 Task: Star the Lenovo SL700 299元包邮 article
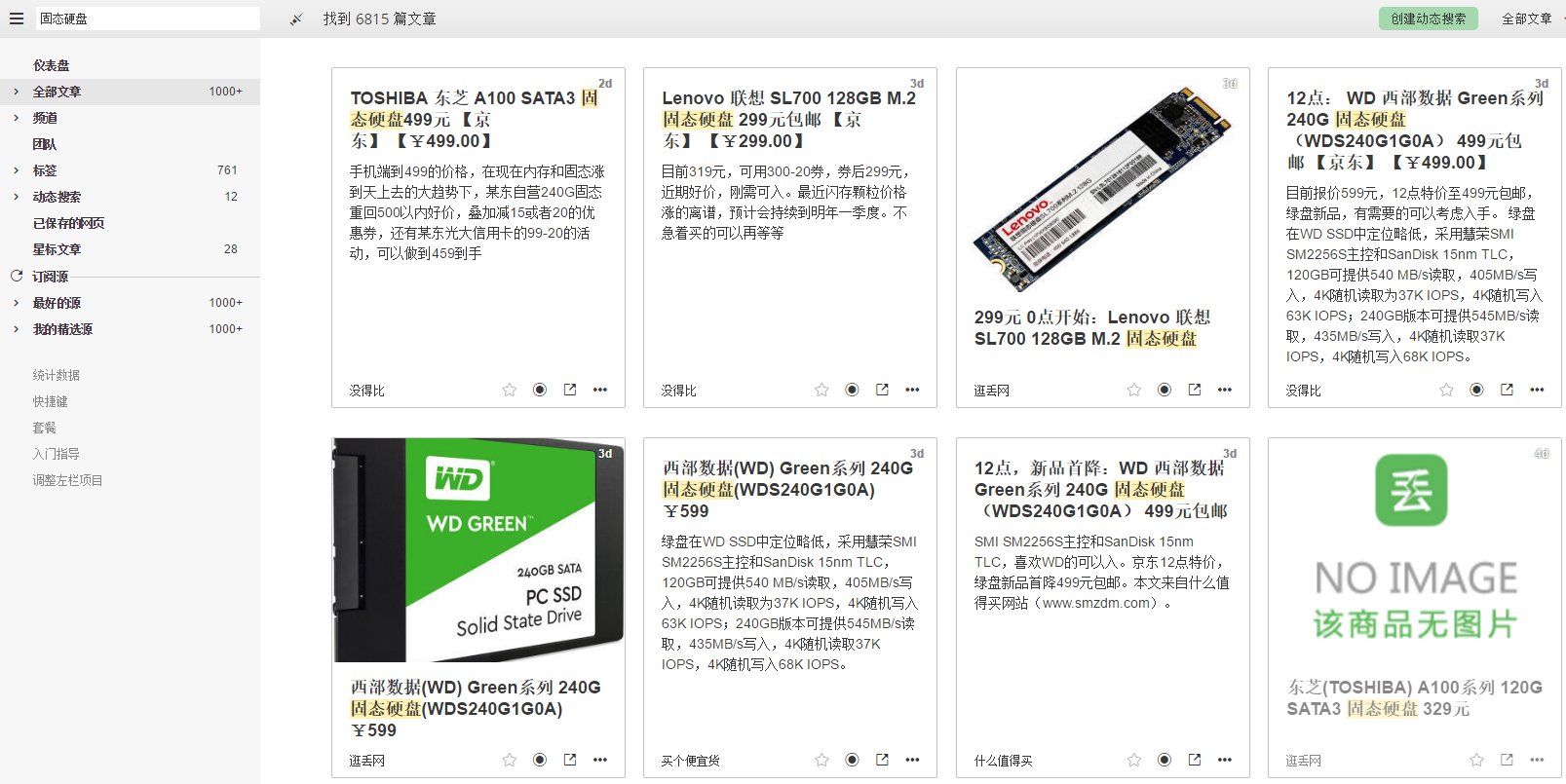tap(821, 390)
